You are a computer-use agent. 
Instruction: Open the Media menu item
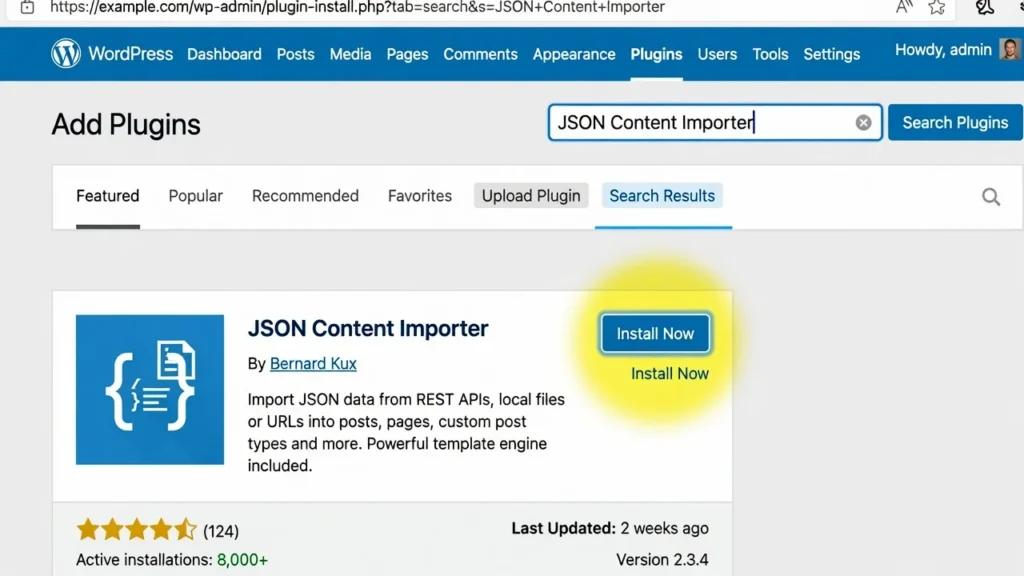pos(350,54)
